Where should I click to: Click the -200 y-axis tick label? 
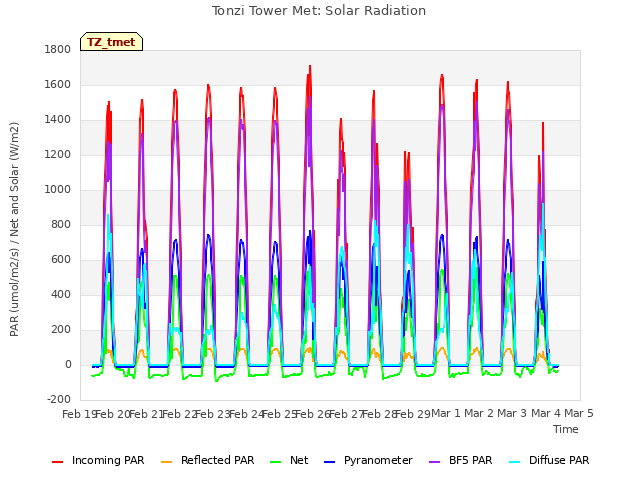(x=59, y=399)
